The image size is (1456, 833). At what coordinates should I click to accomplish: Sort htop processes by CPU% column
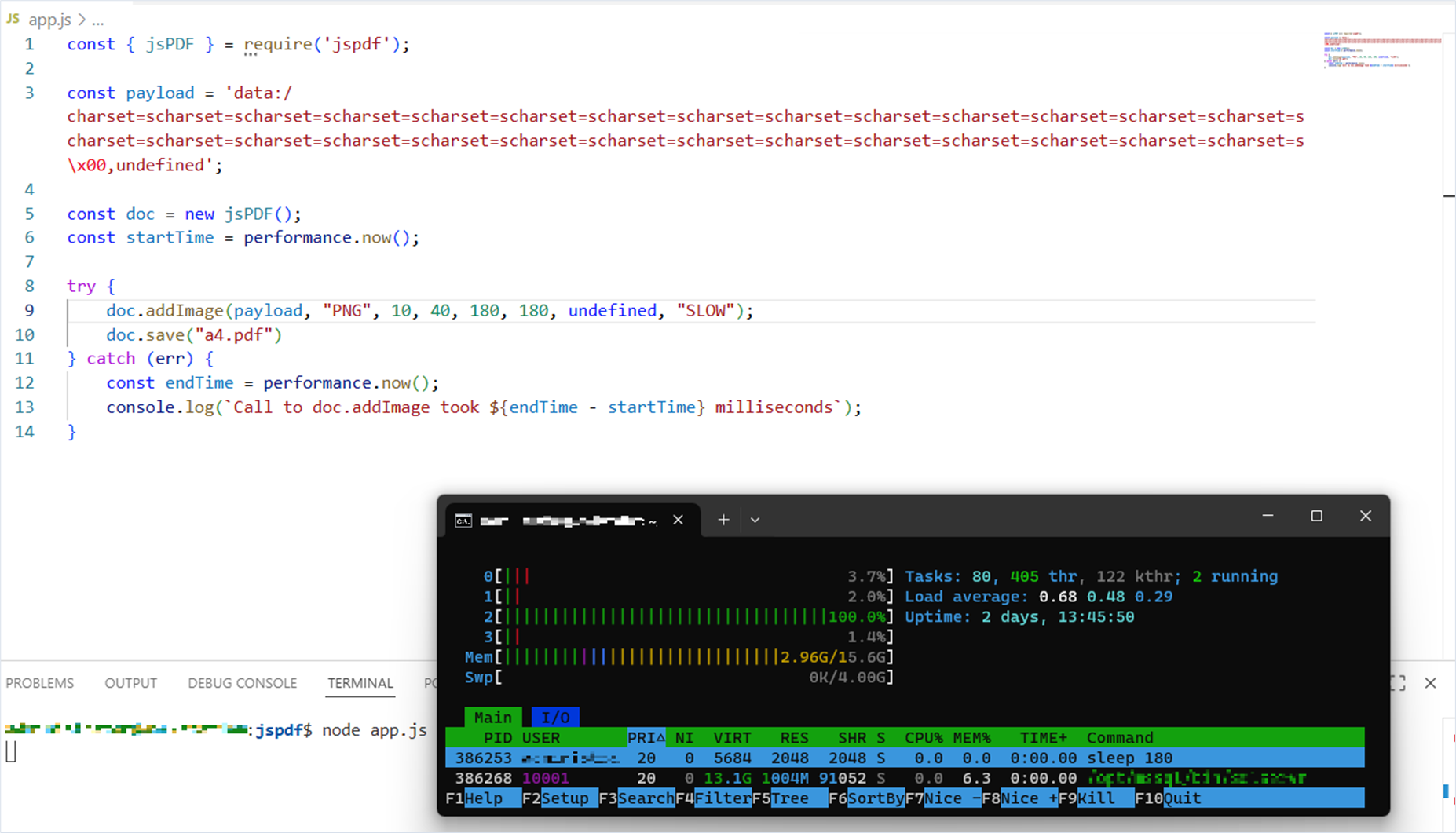point(923,738)
